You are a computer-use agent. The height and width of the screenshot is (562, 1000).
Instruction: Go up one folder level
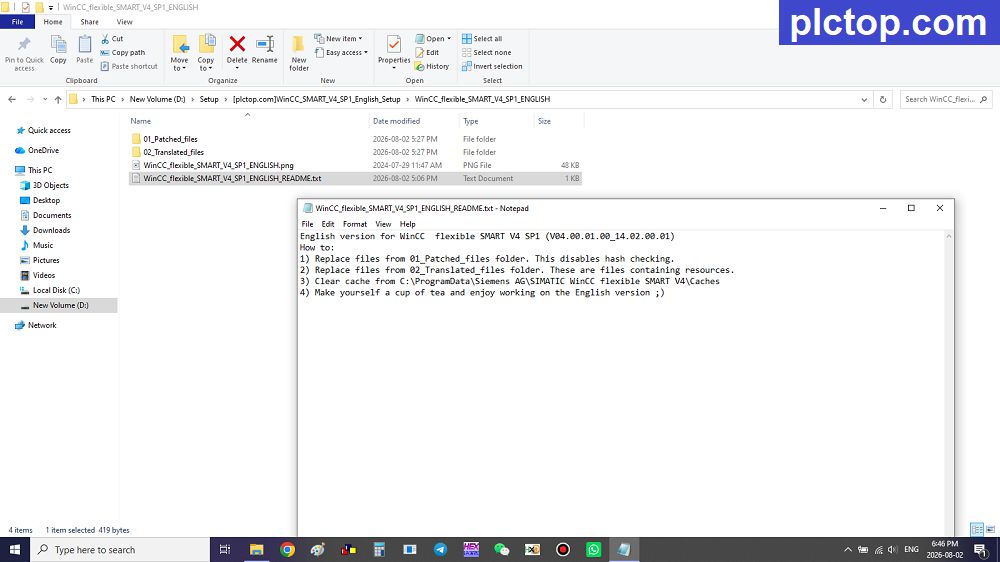[x=58, y=100]
